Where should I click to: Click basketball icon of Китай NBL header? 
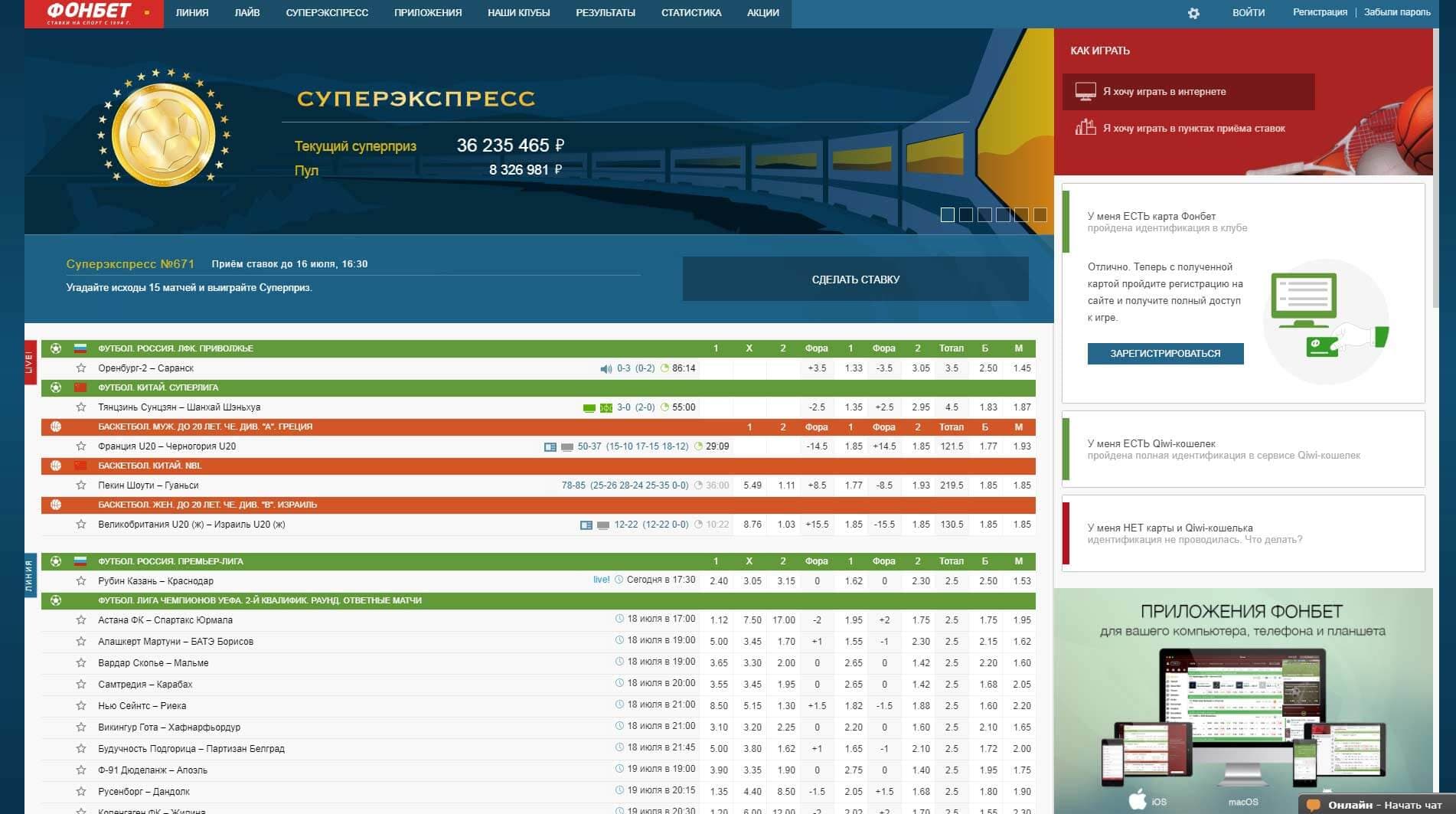[x=56, y=466]
